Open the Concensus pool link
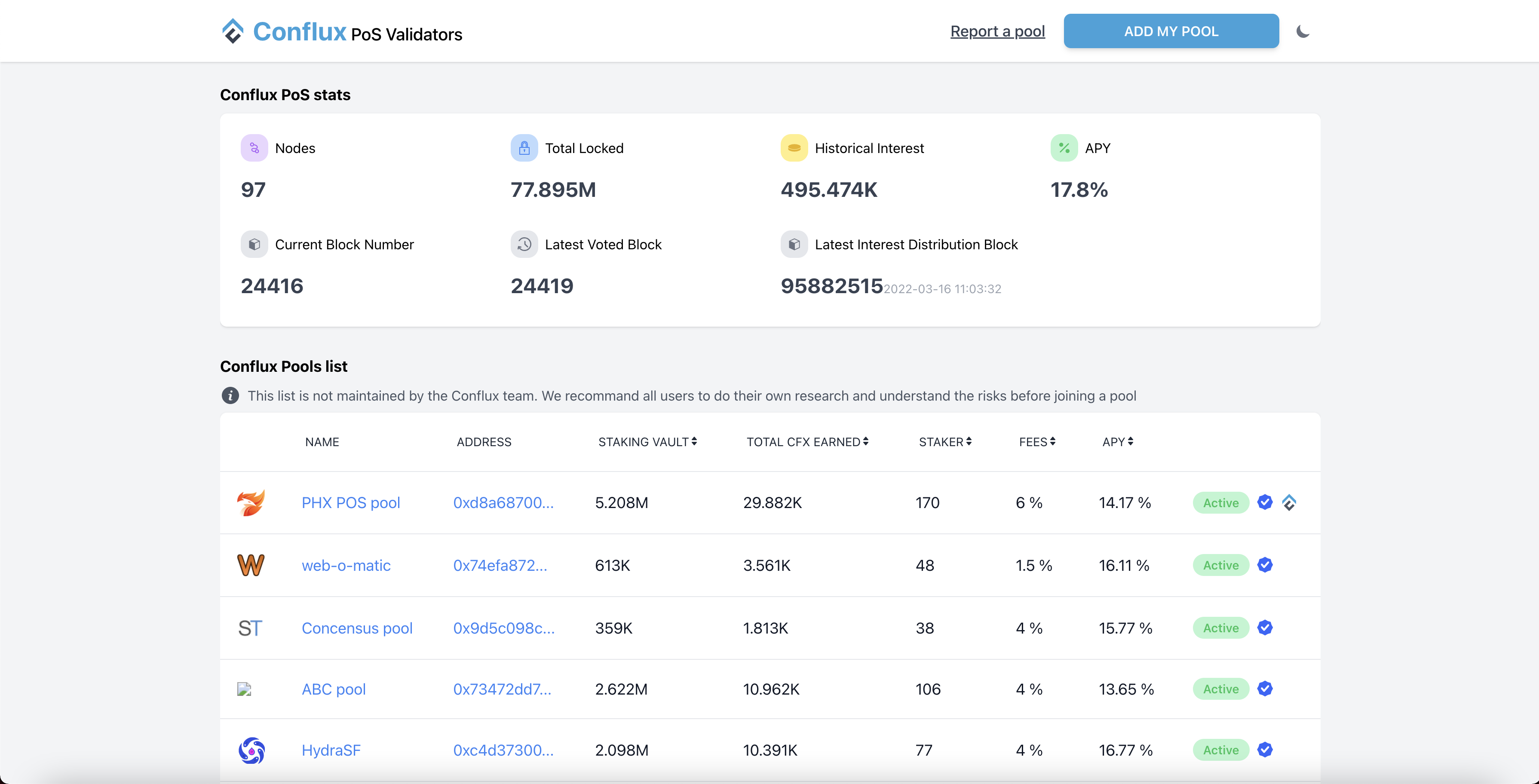 tap(357, 628)
